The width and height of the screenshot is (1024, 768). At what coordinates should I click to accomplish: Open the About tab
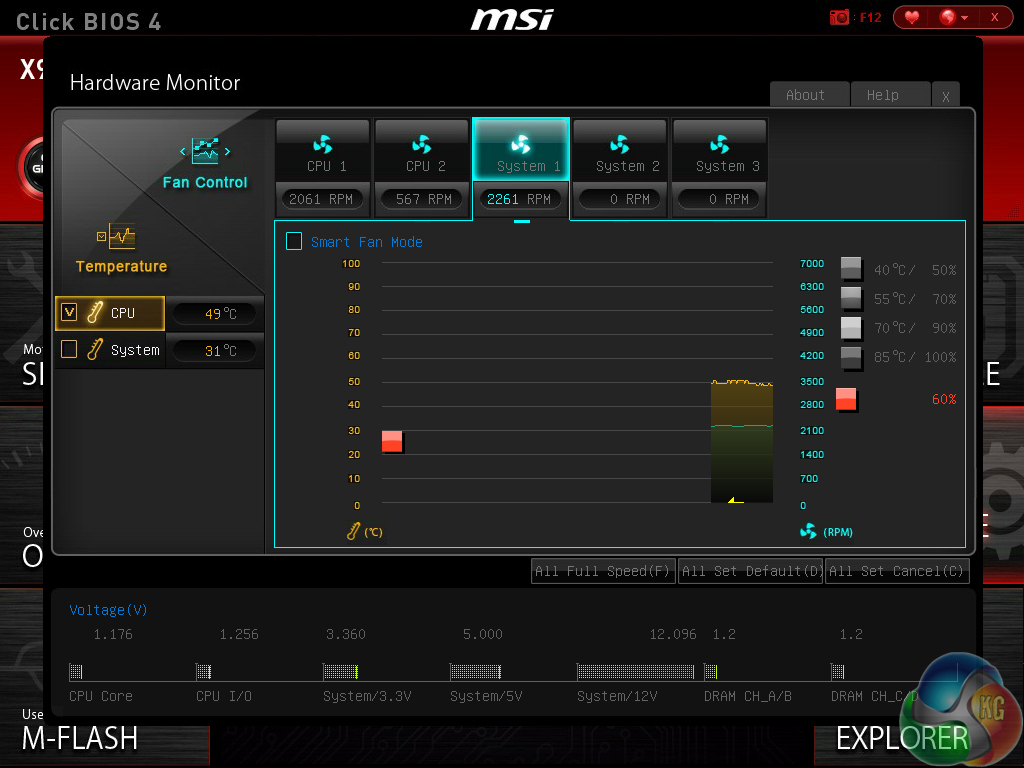[809, 95]
